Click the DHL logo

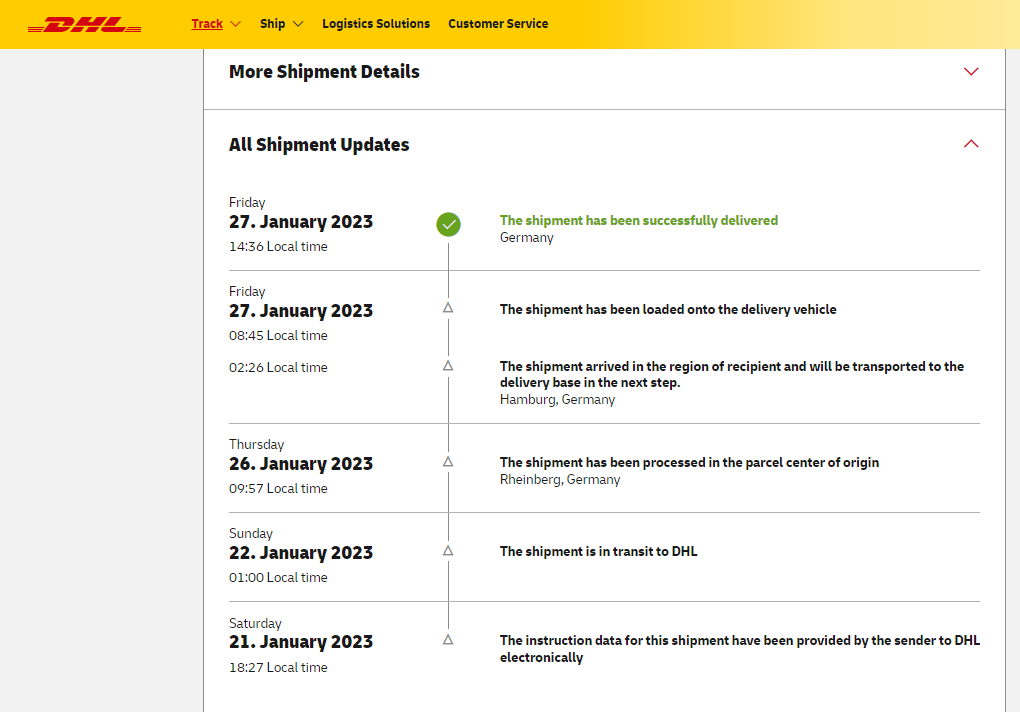click(x=84, y=24)
